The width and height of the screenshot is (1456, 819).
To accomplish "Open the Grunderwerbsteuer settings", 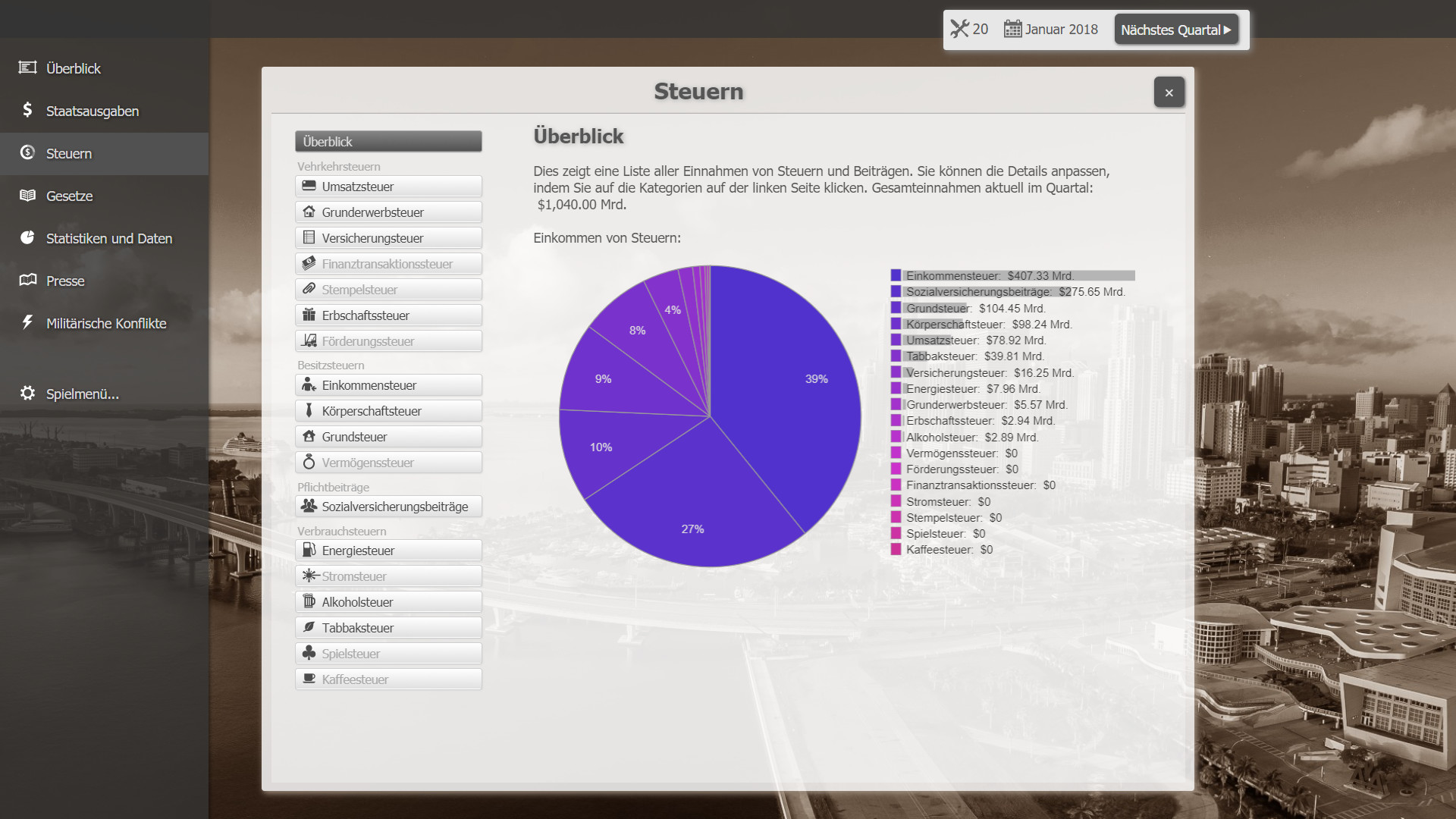I will pyautogui.click(x=388, y=212).
